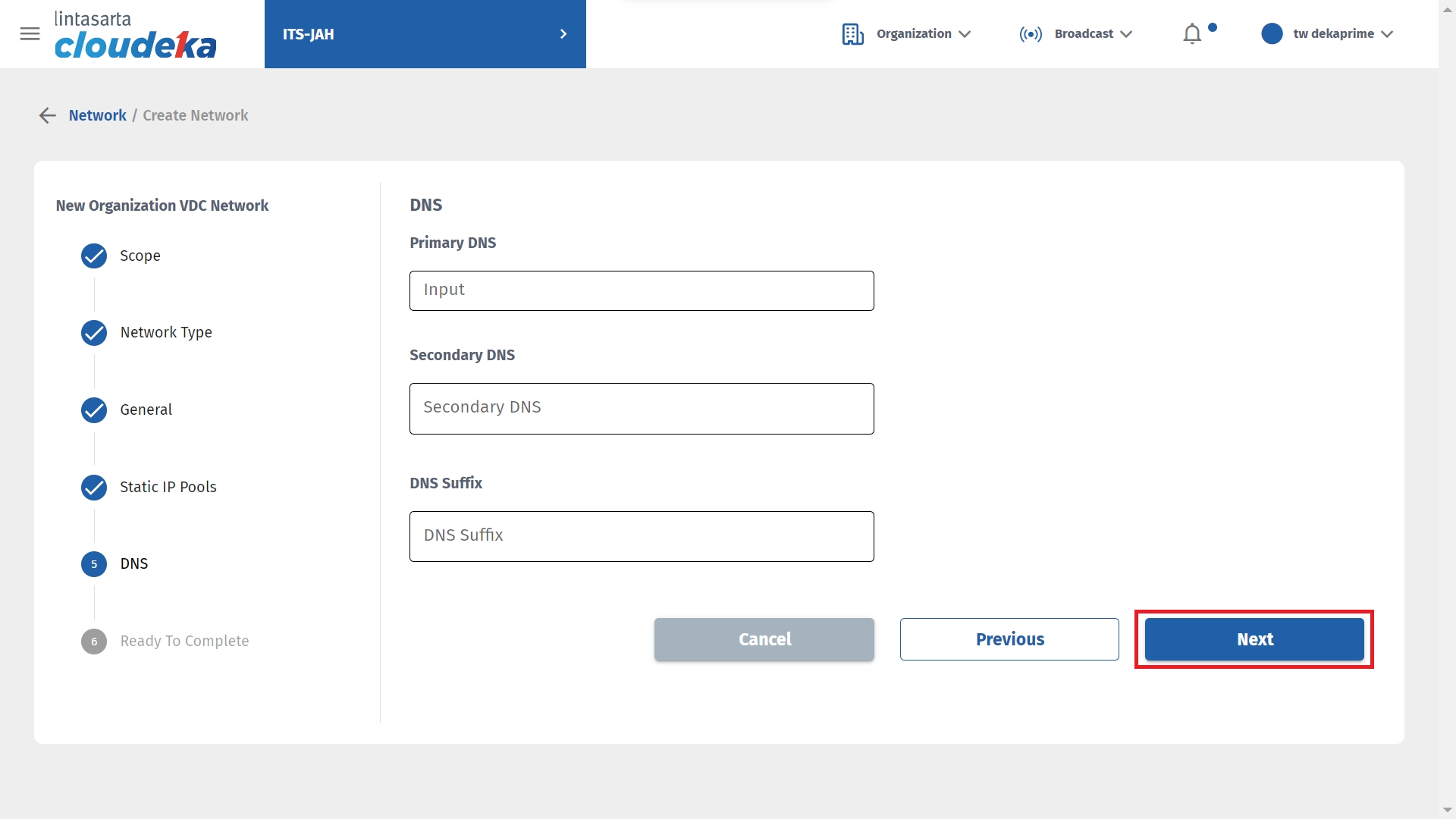1456x819 pixels.
Task: Open the Organization dropdown
Action: [923, 34]
